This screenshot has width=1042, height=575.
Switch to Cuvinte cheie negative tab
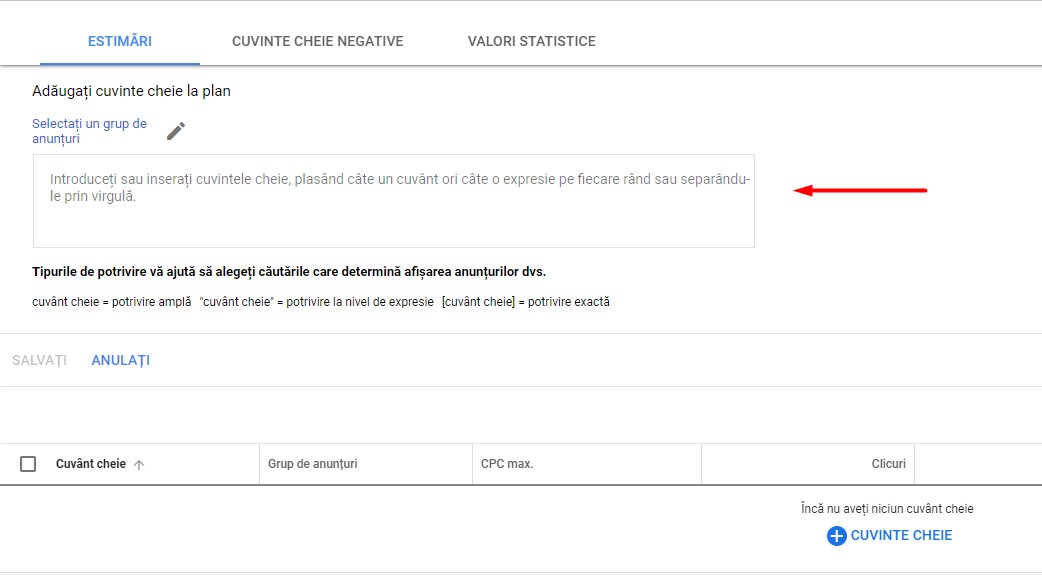coord(318,41)
